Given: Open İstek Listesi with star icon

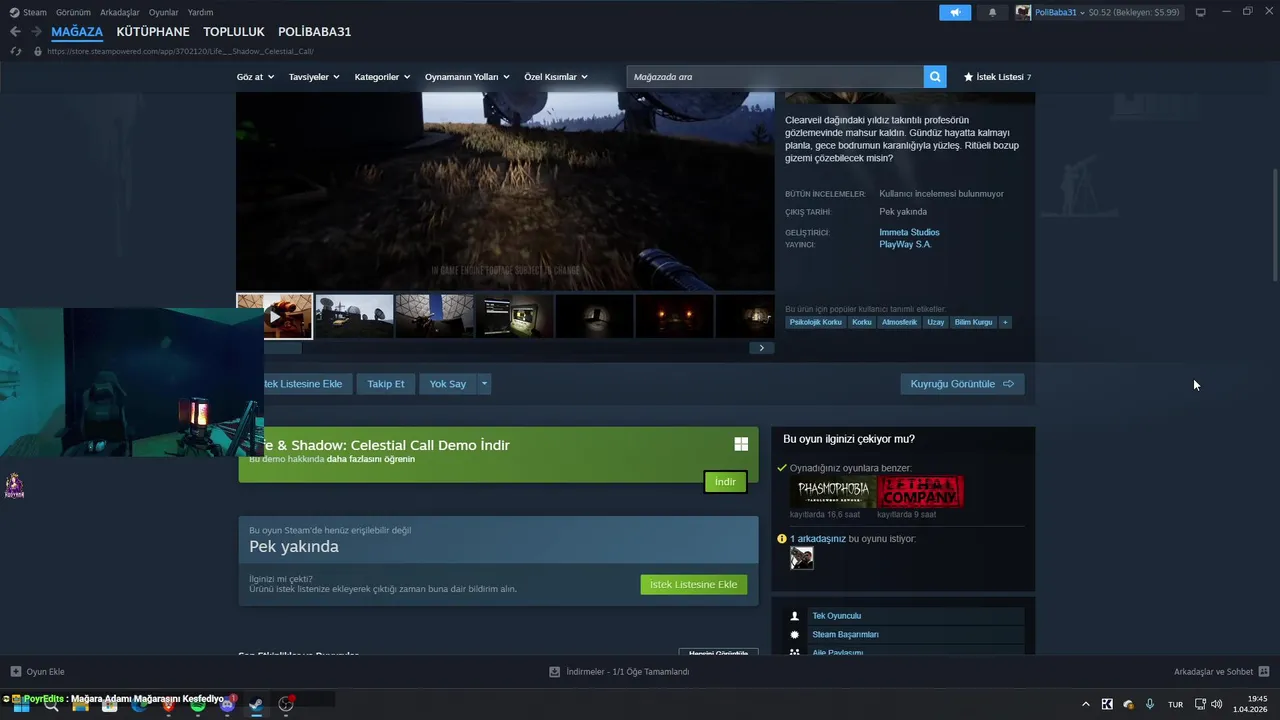Looking at the screenshot, I should (997, 77).
